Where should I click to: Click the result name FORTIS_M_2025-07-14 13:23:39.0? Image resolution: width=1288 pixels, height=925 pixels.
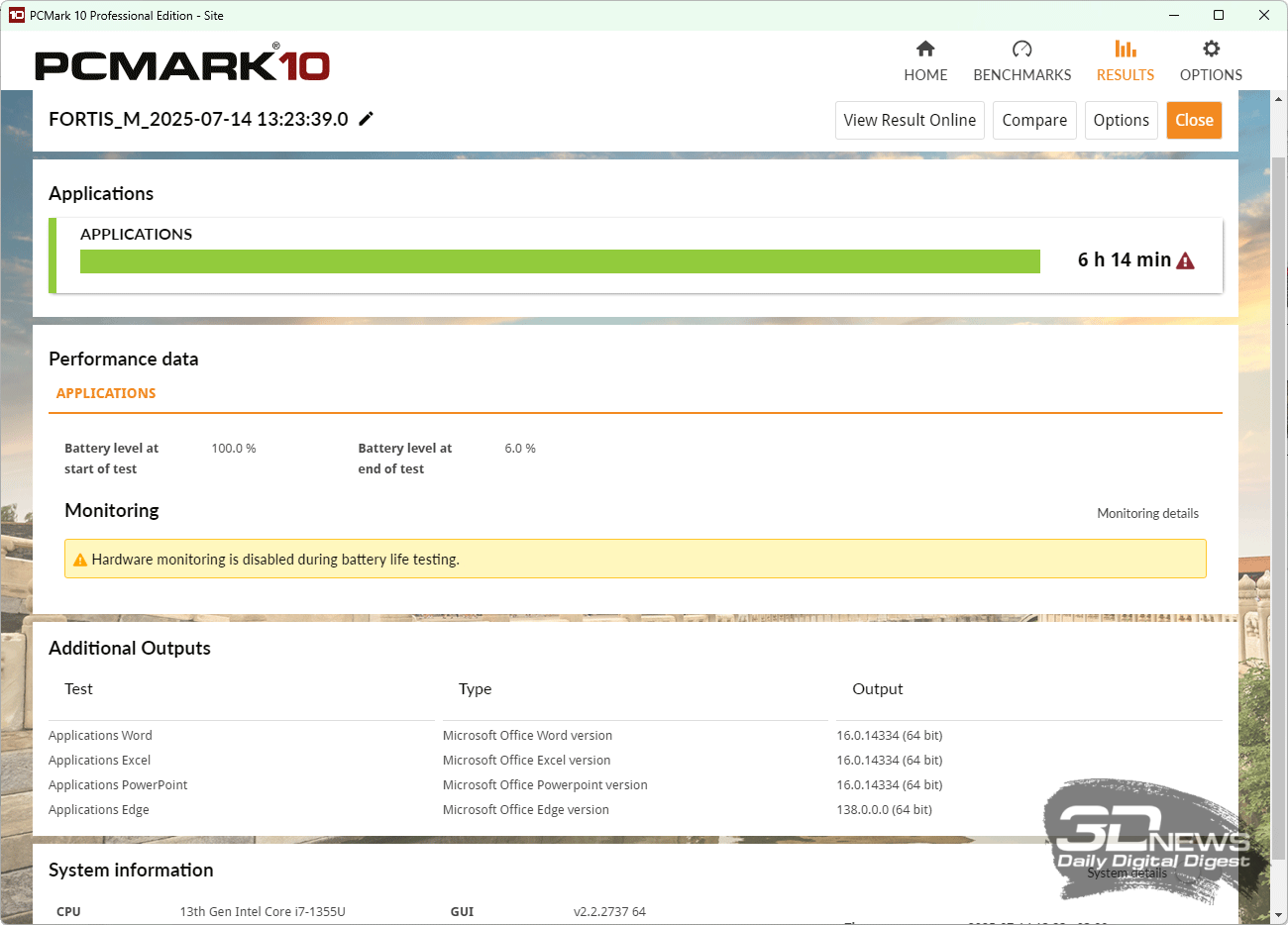click(198, 119)
